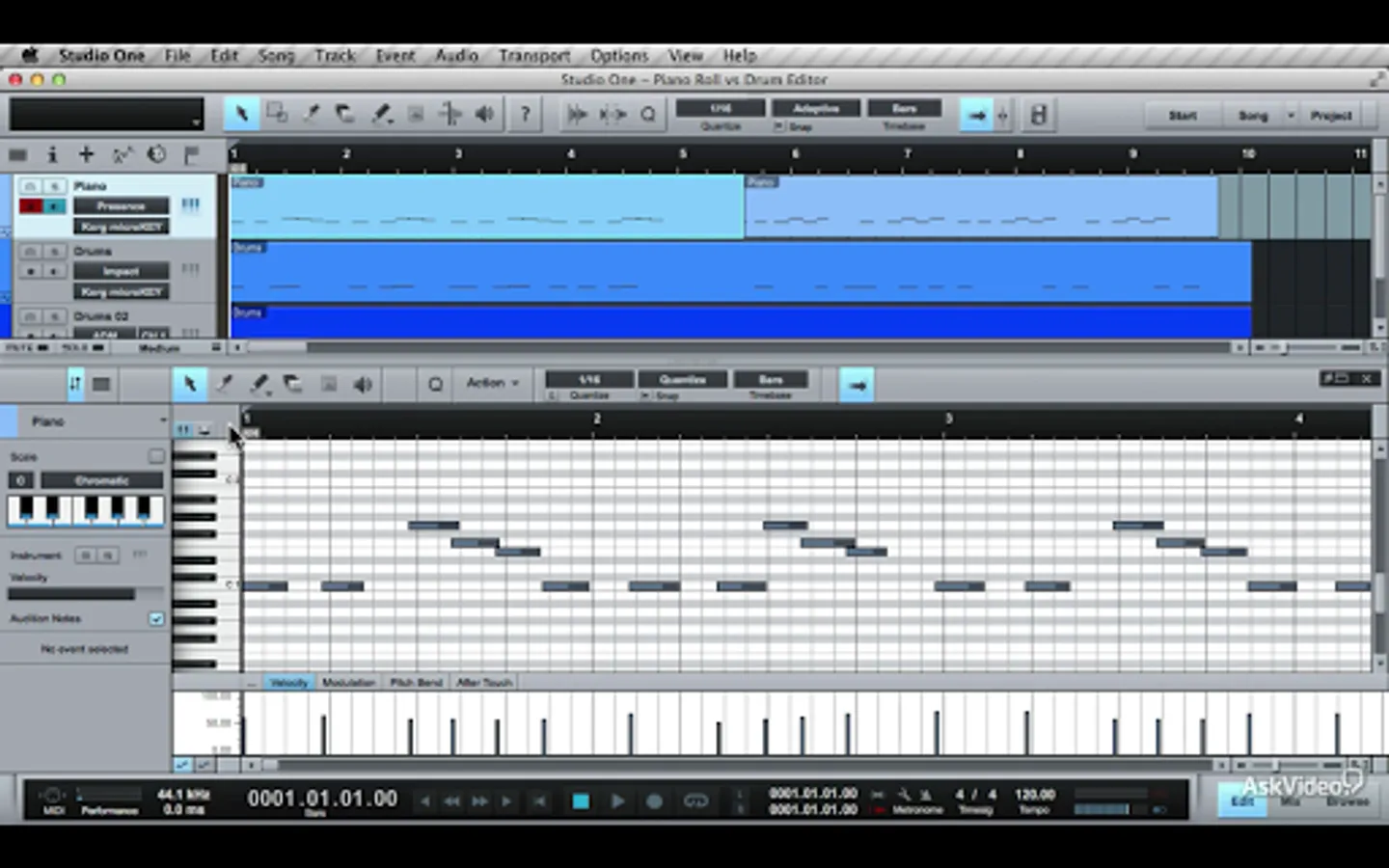Toggle record arm on the Piano track

31,205
